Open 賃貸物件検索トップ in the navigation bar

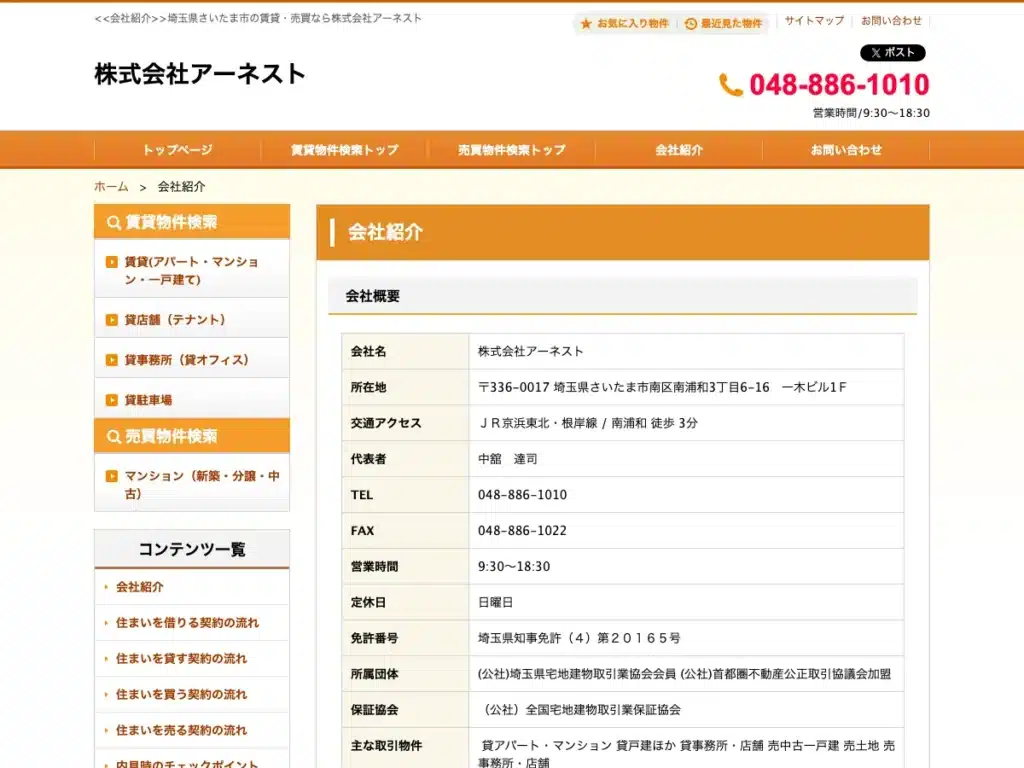tap(345, 150)
